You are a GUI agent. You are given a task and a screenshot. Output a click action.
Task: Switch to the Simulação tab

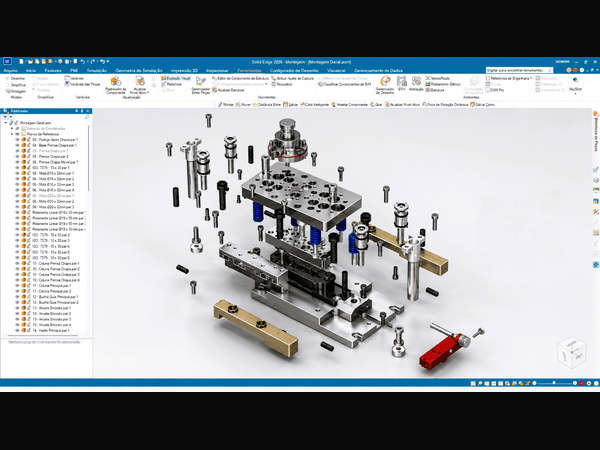pos(97,70)
